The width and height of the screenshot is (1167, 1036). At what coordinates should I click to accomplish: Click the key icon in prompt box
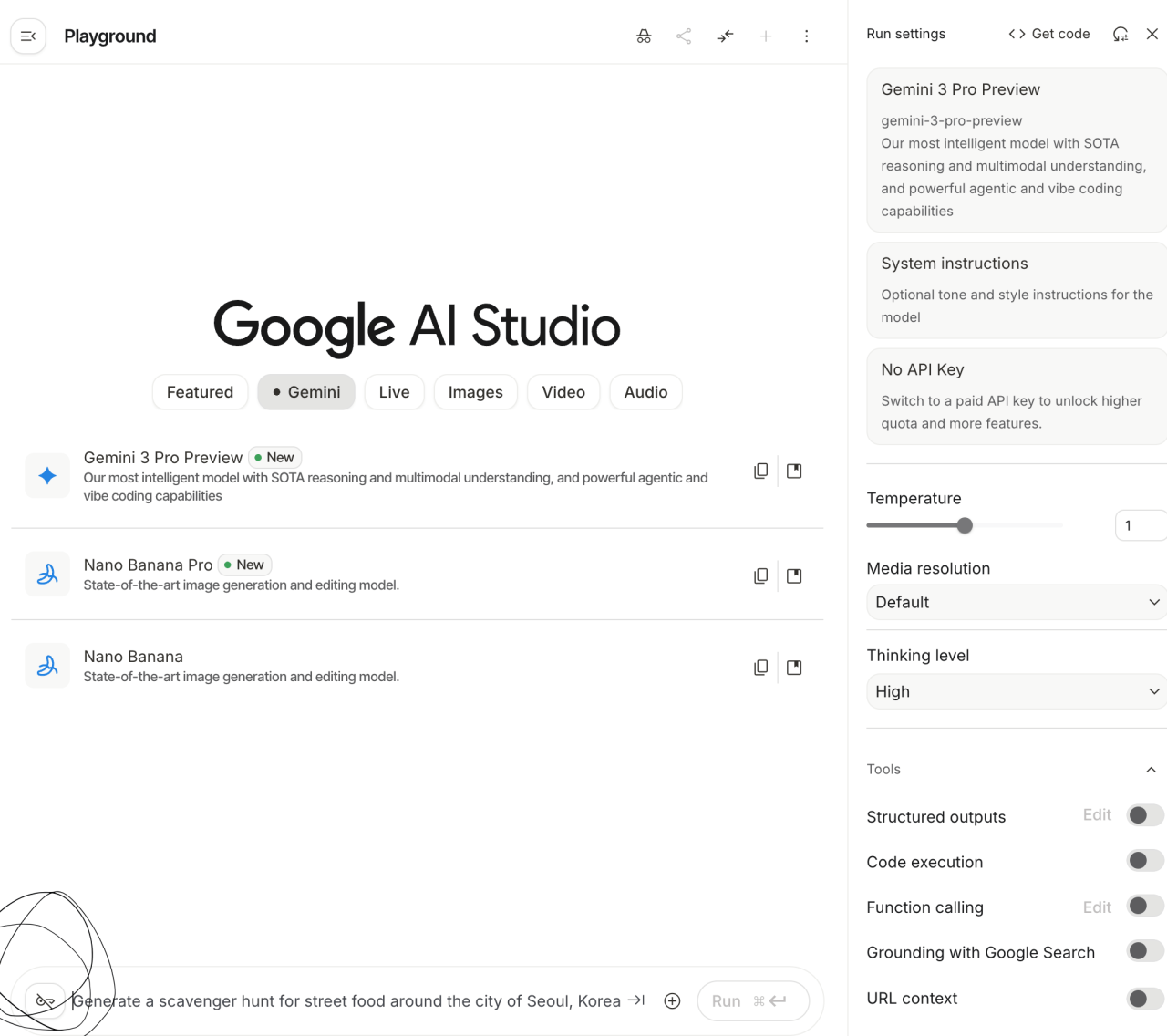click(x=45, y=1000)
